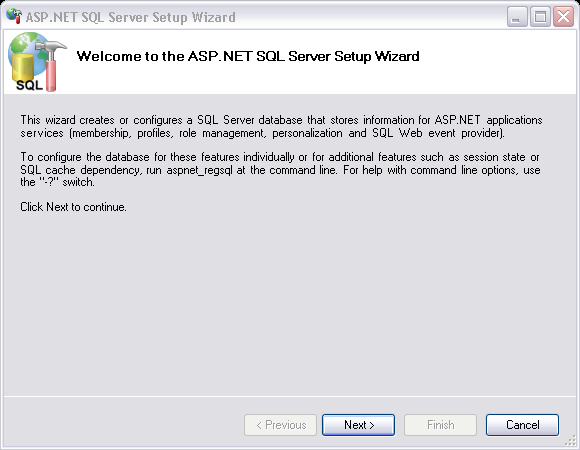Click the SQL database hammer logo
This screenshot has width=580, height=450.
pyautogui.click(x=37, y=62)
